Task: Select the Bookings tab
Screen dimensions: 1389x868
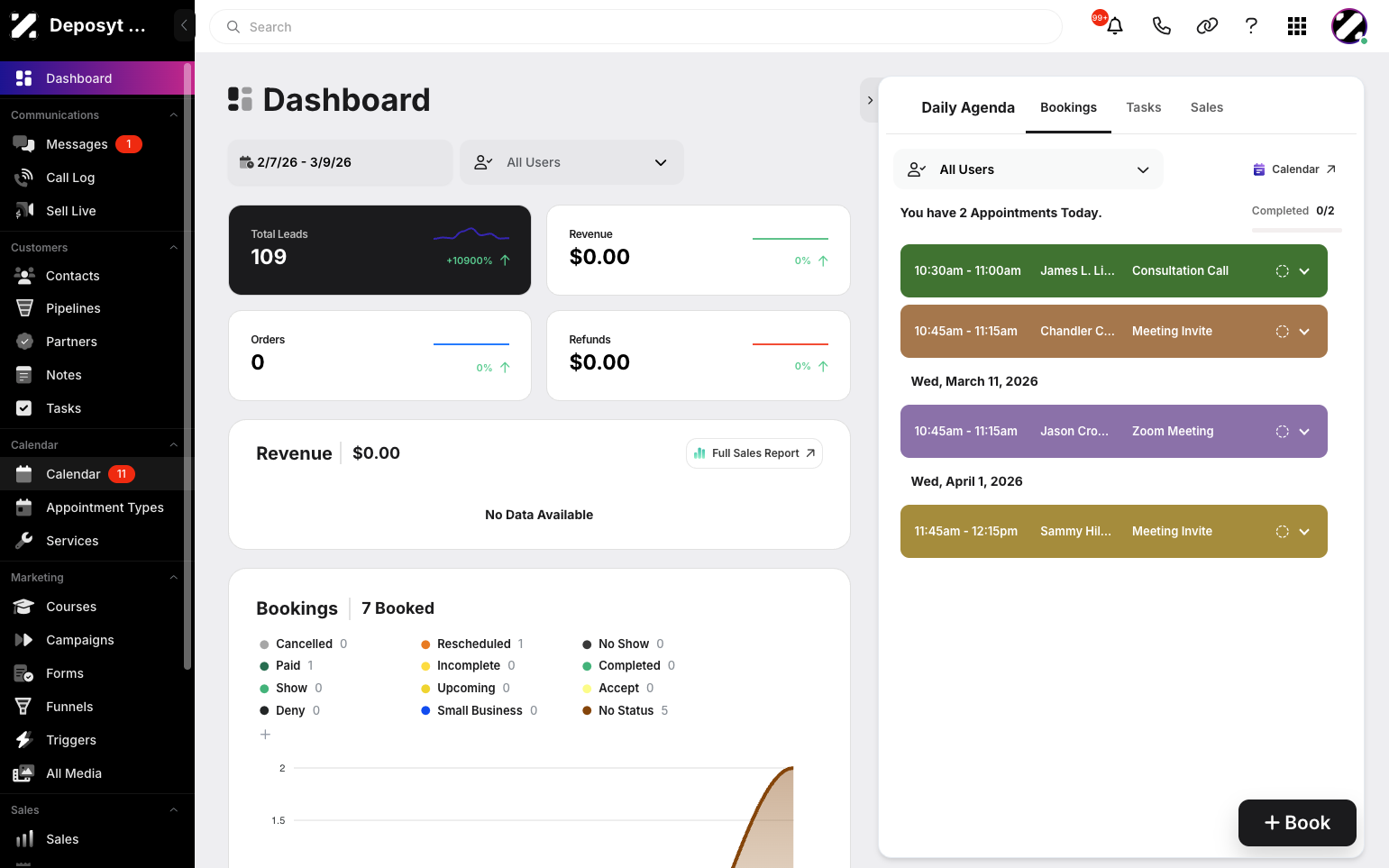Action: click(1068, 107)
